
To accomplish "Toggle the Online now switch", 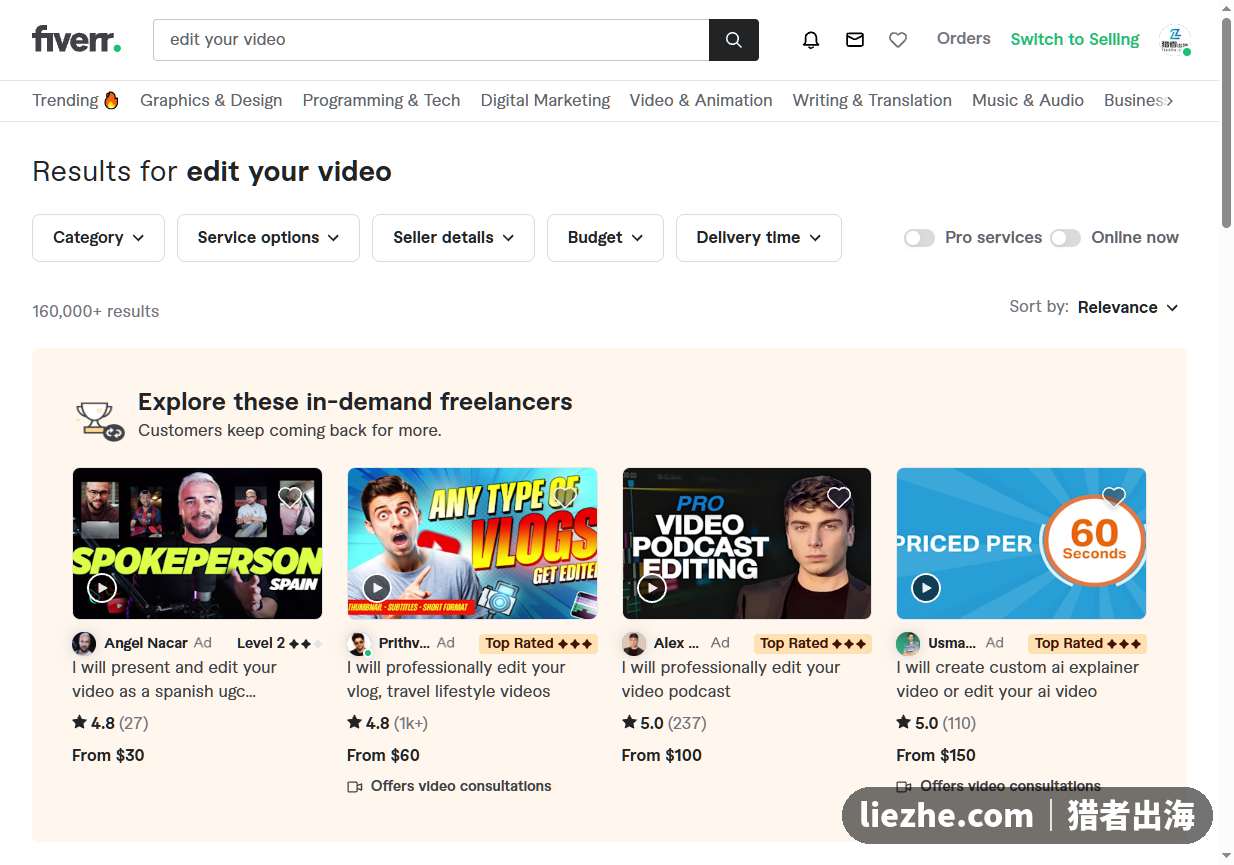I will [1065, 238].
